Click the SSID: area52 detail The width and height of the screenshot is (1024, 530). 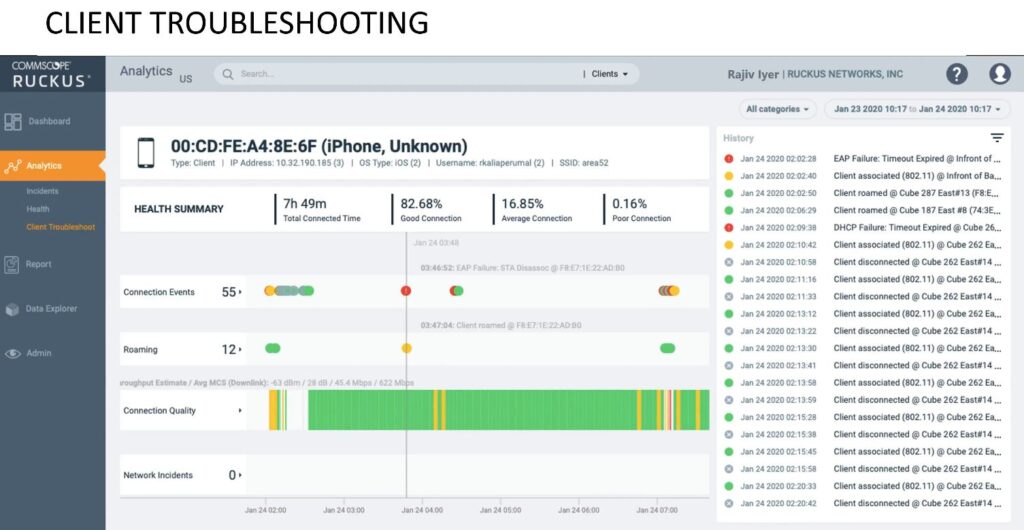point(583,163)
